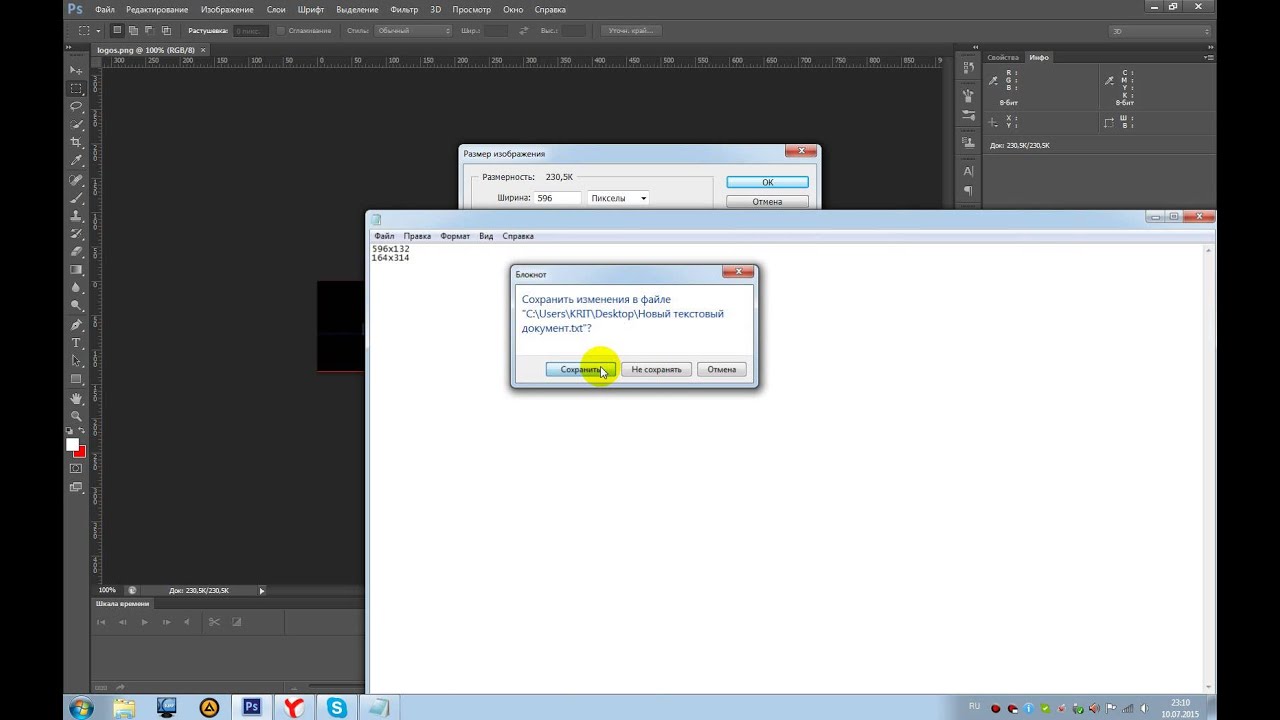
Task: Select the Blur tool
Action: (x=76, y=288)
